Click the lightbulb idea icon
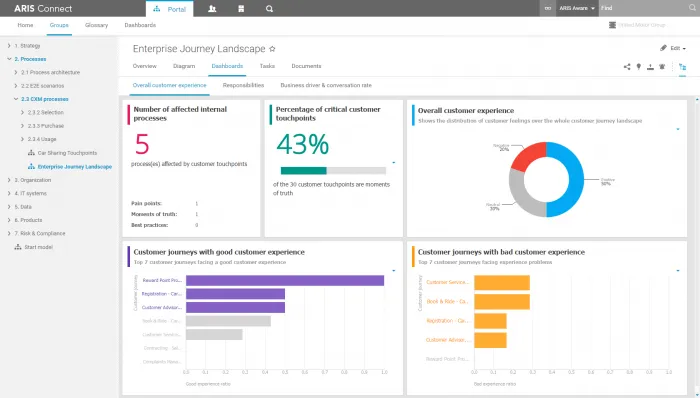The image size is (700, 398). tap(639, 67)
